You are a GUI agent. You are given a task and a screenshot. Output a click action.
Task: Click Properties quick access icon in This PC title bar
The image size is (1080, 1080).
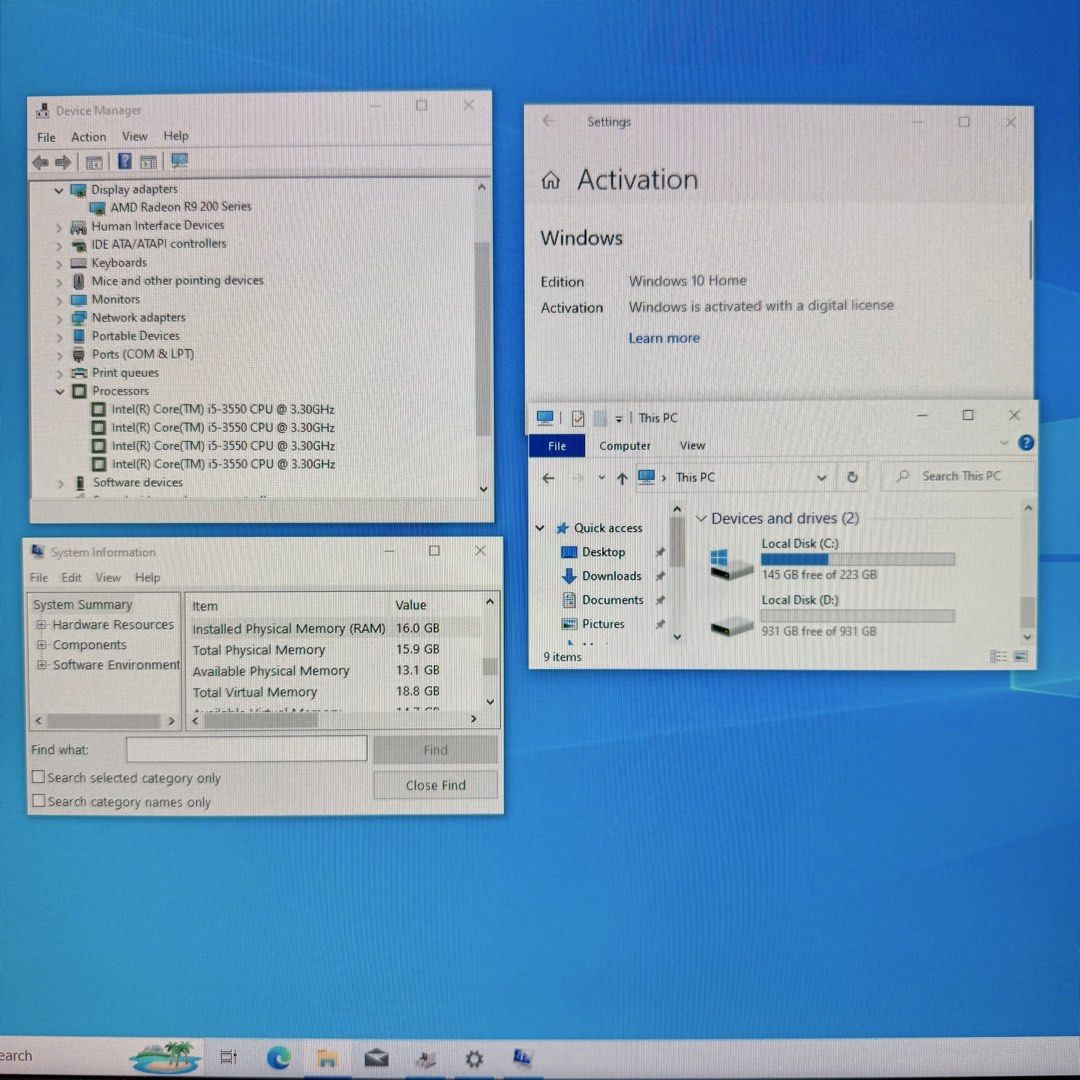(x=578, y=418)
